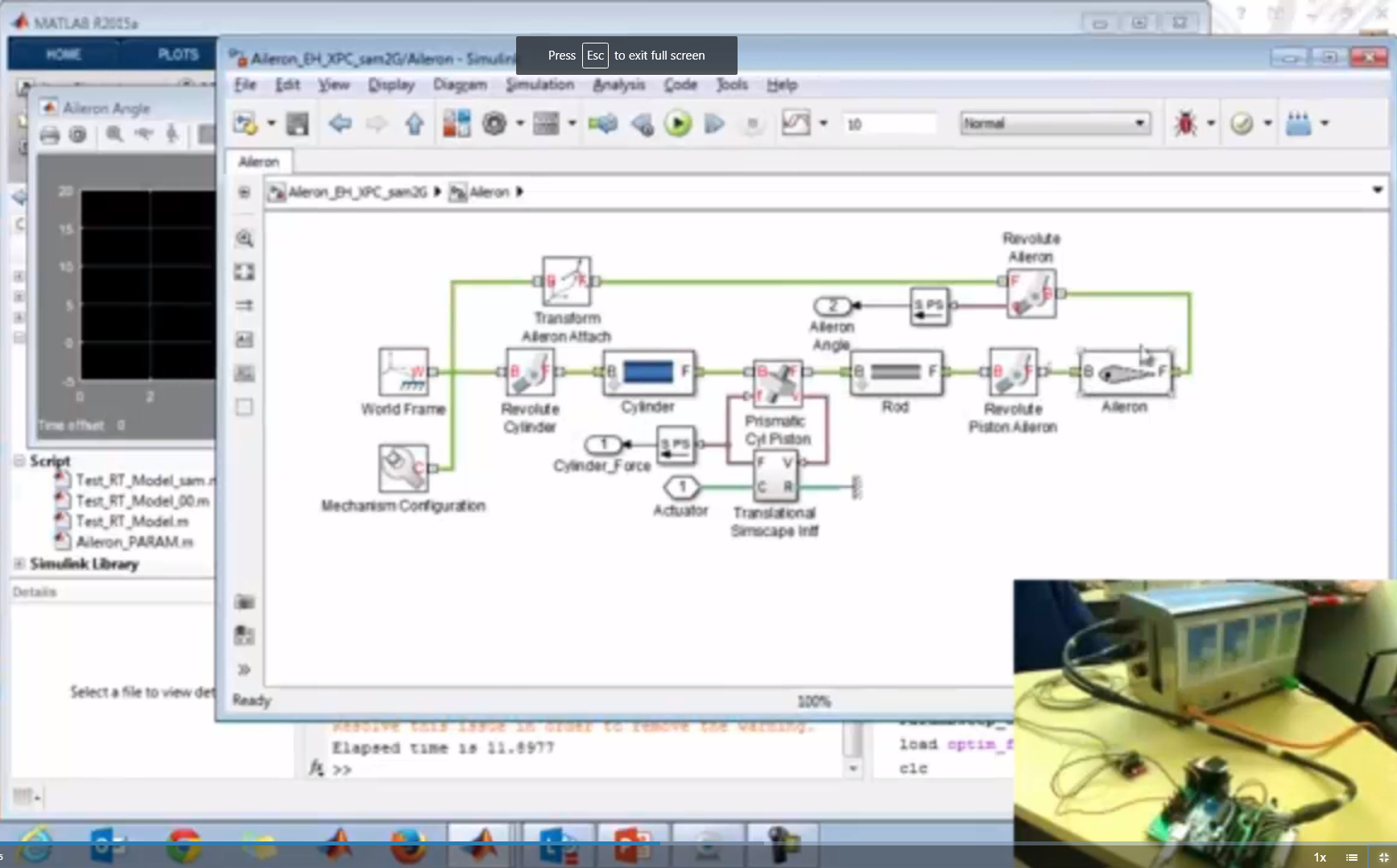1397x868 pixels.
Task: Click the Aileron_EH_XPC_sam2G breadcrumb link
Action: [x=358, y=192]
